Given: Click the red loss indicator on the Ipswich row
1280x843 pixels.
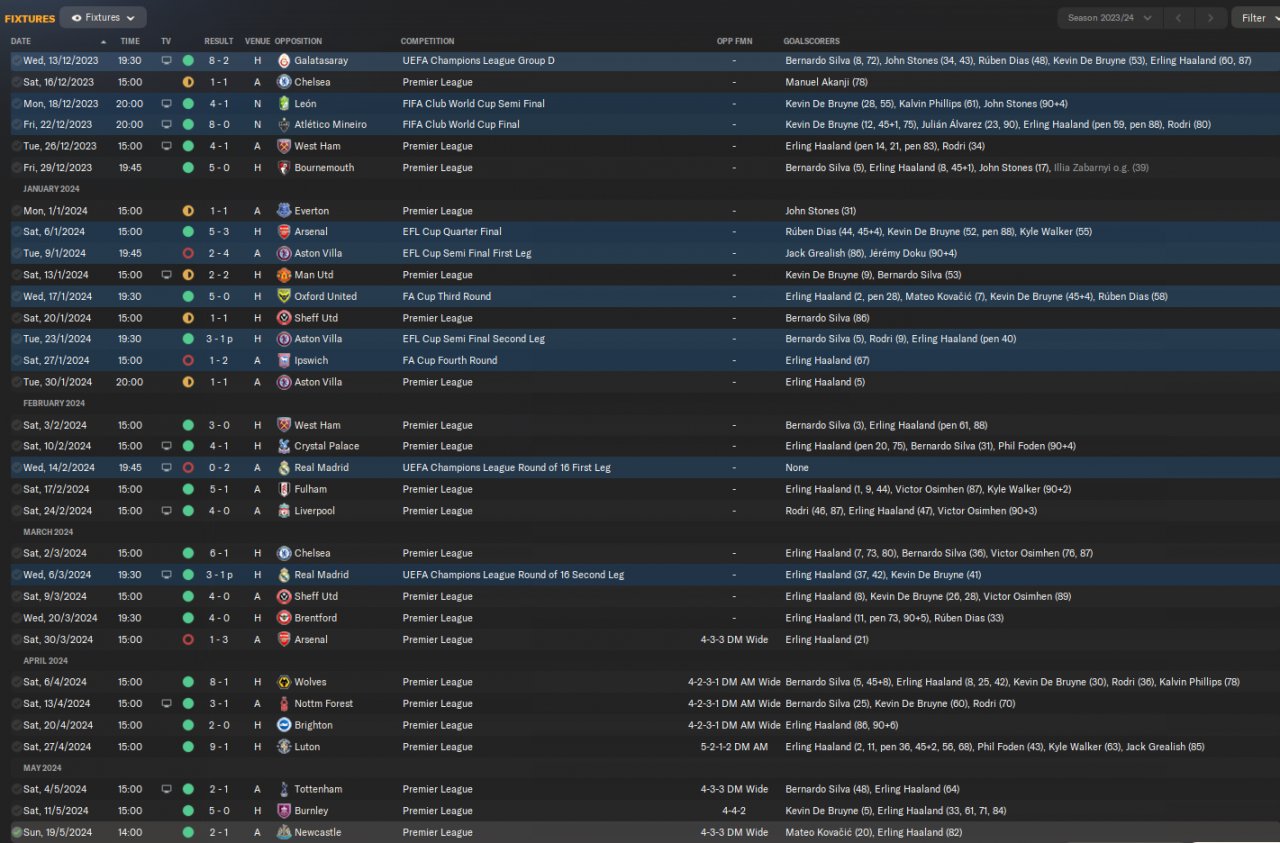Looking at the screenshot, I should (188, 361).
